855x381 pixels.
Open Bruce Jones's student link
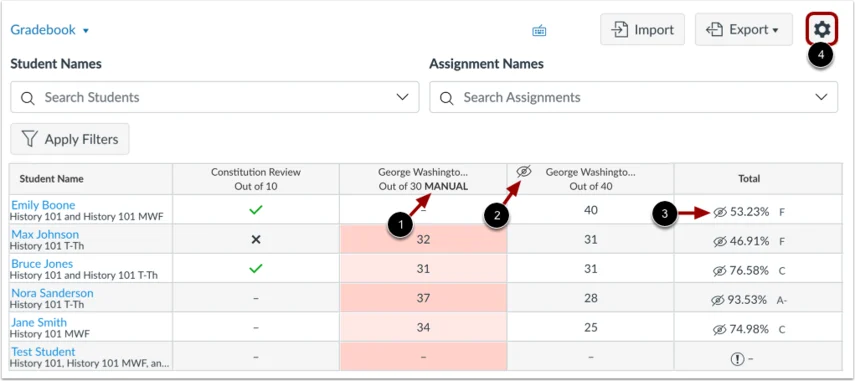pyautogui.click(x=42, y=264)
